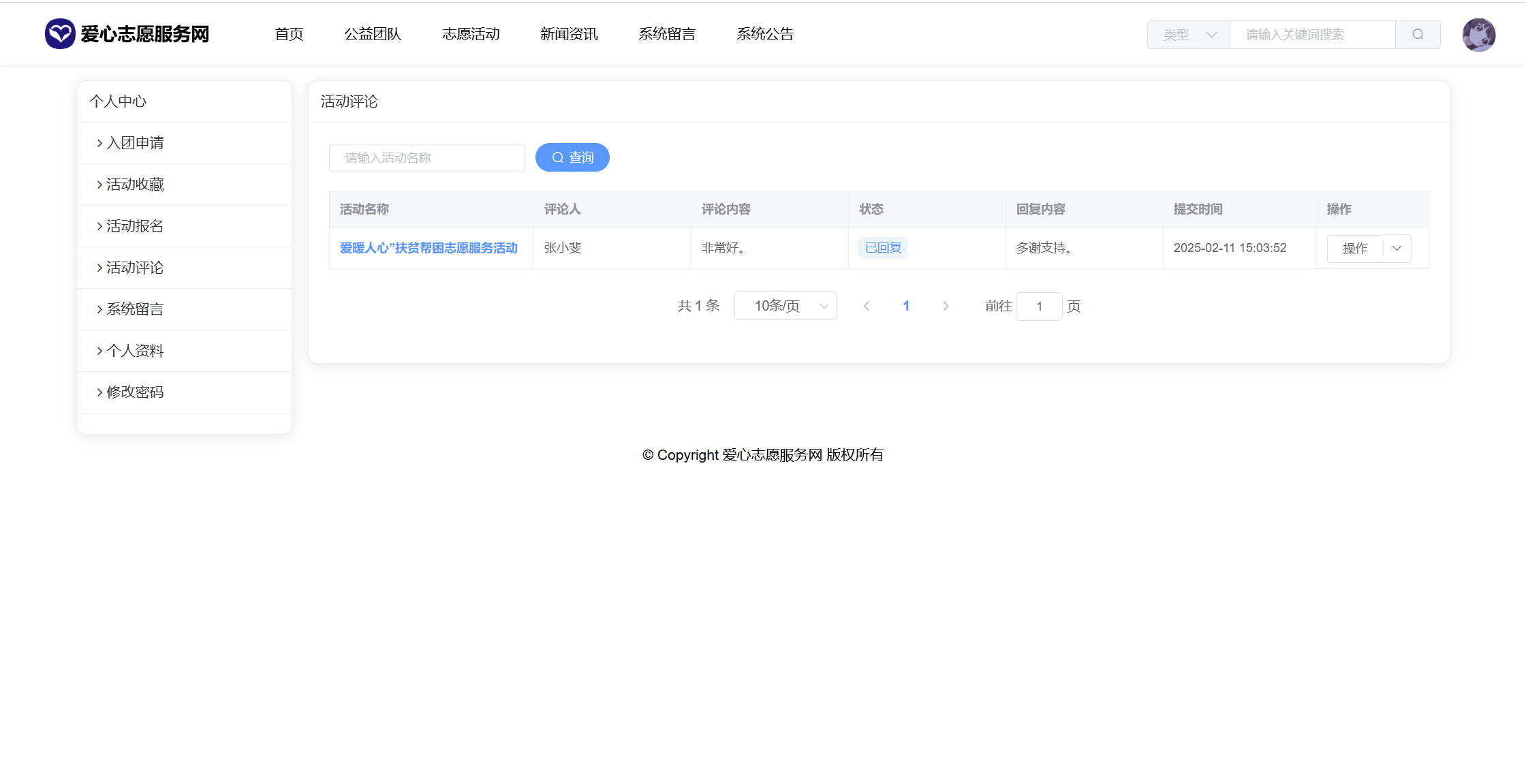Open the 10条/页 page size dropdown
This screenshot has width=1526, height=784.
(x=785, y=307)
